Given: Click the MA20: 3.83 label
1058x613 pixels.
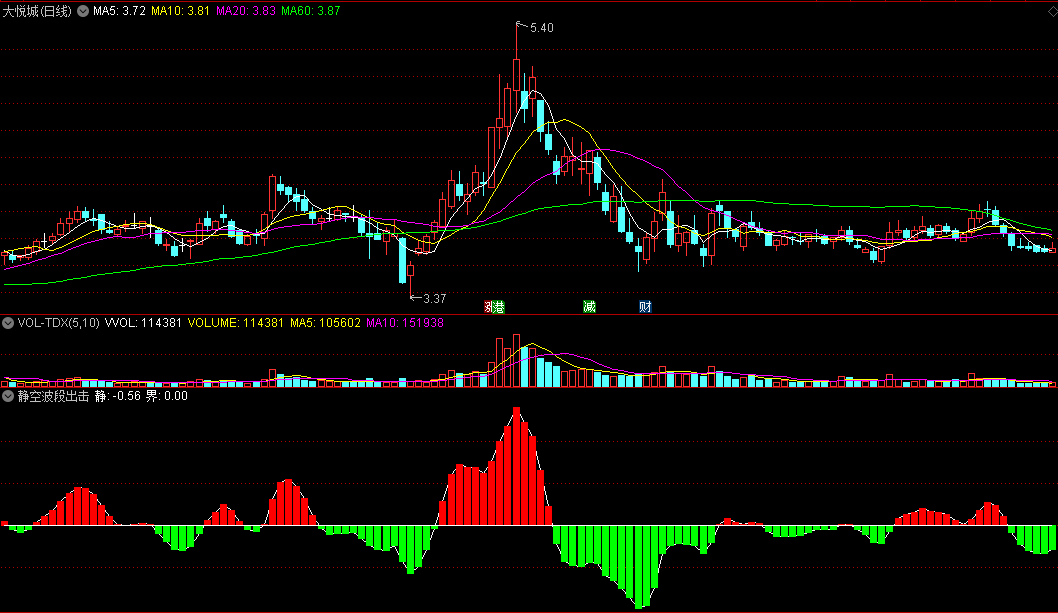Looking at the screenshot, I should tap(246, 11).
